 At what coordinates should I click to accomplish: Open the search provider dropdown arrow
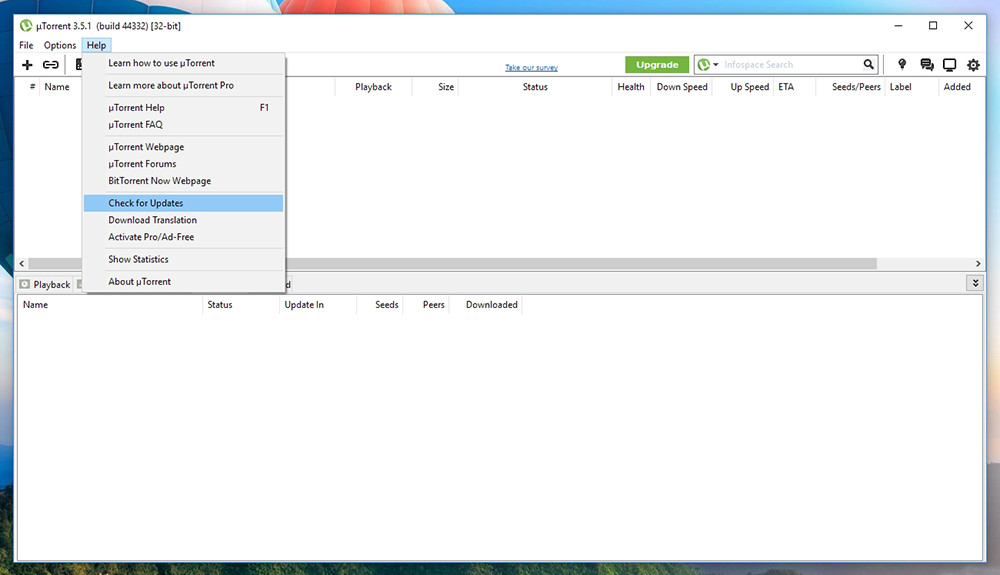tap(716, 64)
